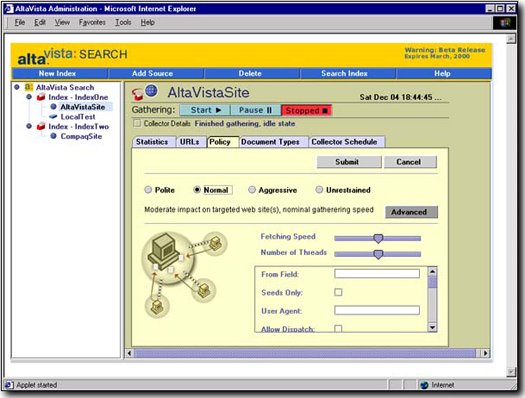Click the LocalTest disk icon in tree

click(x=53, y=116)
